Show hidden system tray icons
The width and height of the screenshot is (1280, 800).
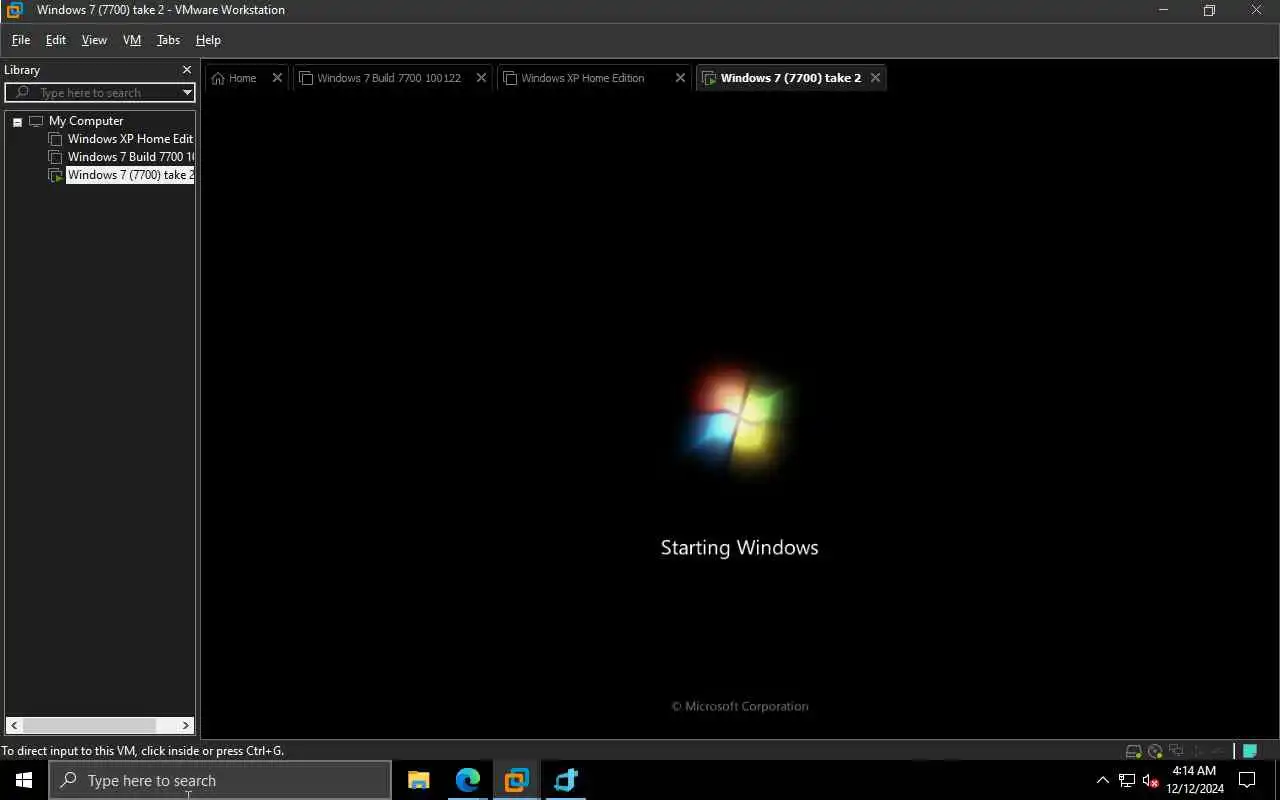point(1103,780)
